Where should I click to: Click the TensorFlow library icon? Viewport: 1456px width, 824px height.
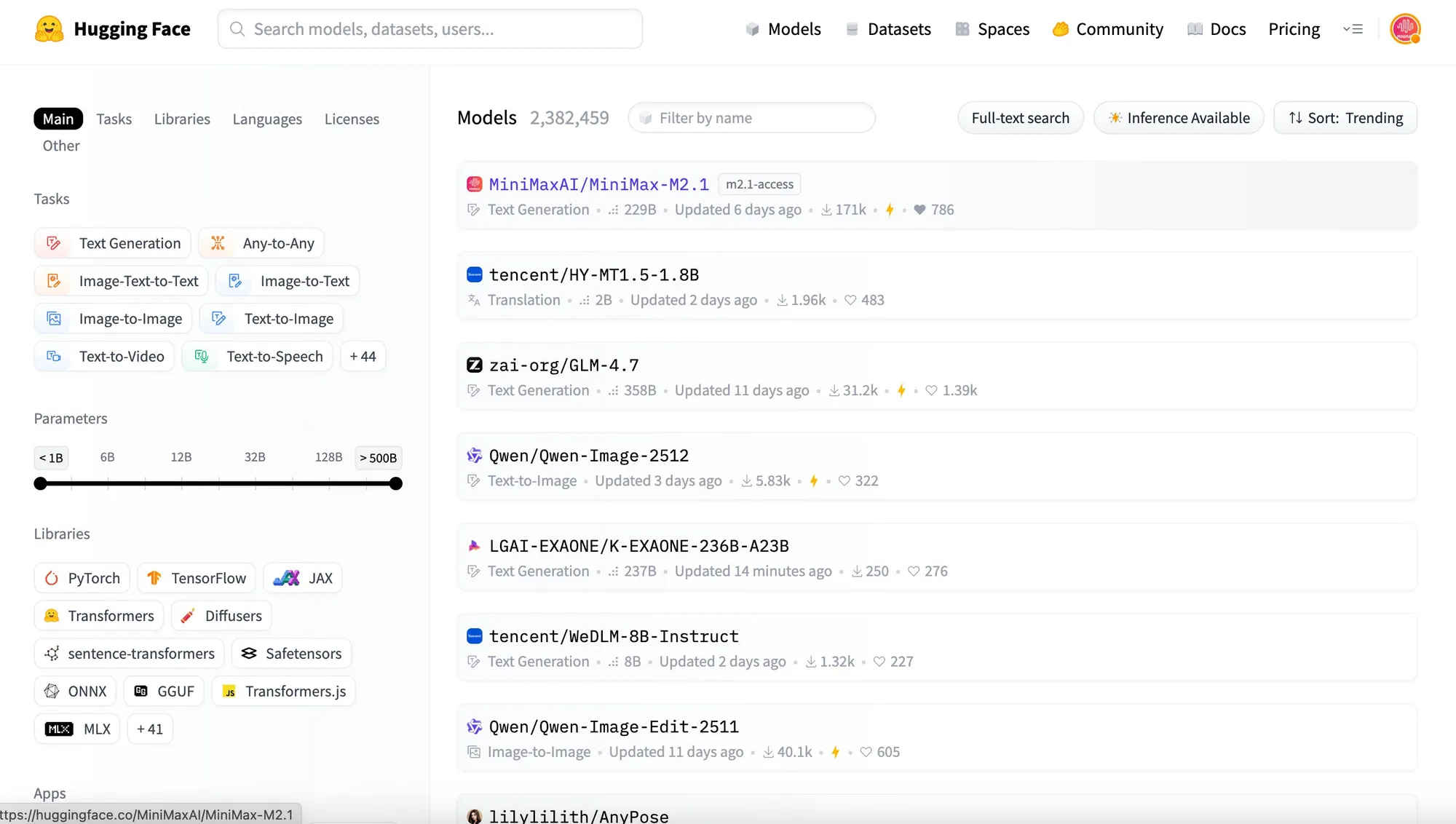pyautogui.click(x=154, y=578)
